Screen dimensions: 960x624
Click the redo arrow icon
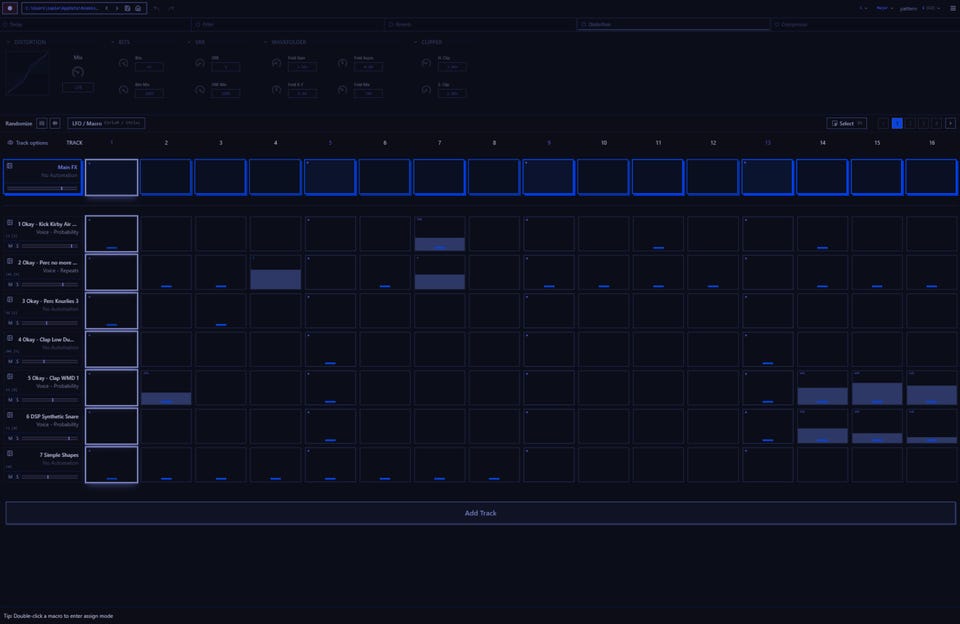coord(171,9)
